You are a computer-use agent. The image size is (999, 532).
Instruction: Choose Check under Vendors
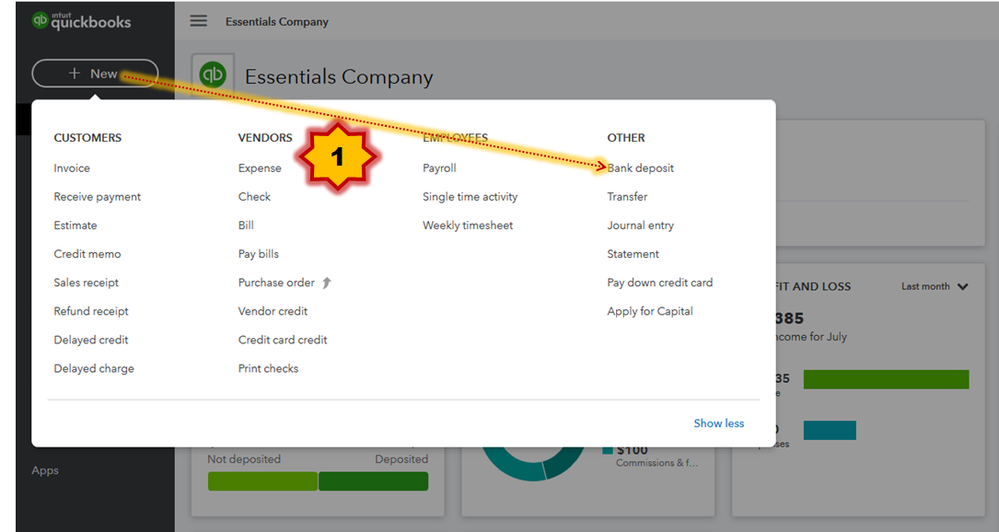click(x=254, y=197)
